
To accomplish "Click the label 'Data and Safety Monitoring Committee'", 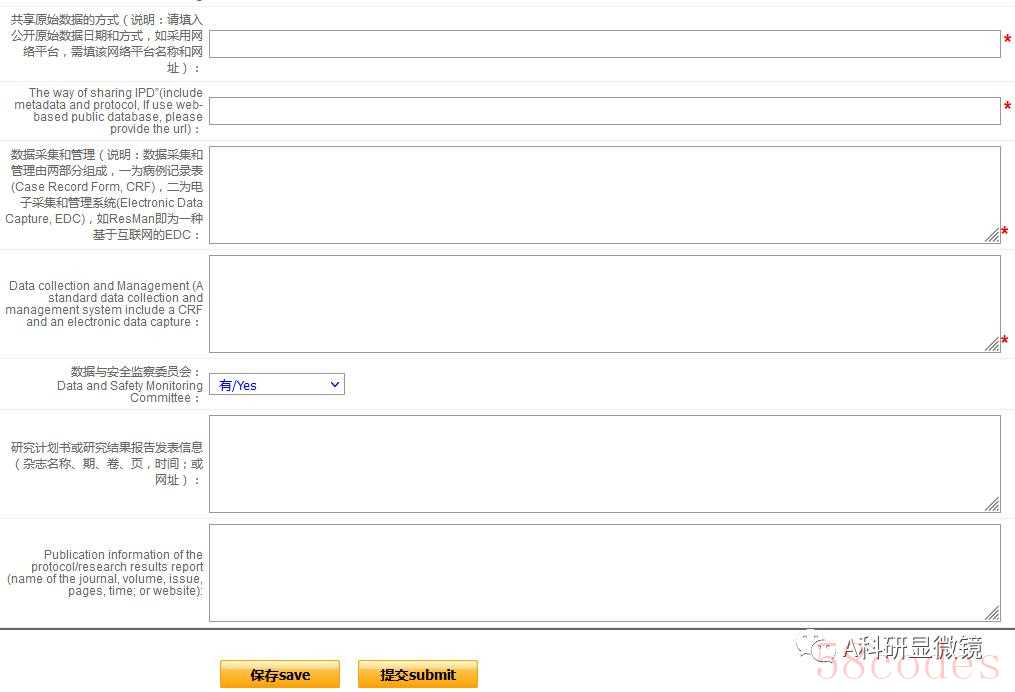I will tap(129, 392).
